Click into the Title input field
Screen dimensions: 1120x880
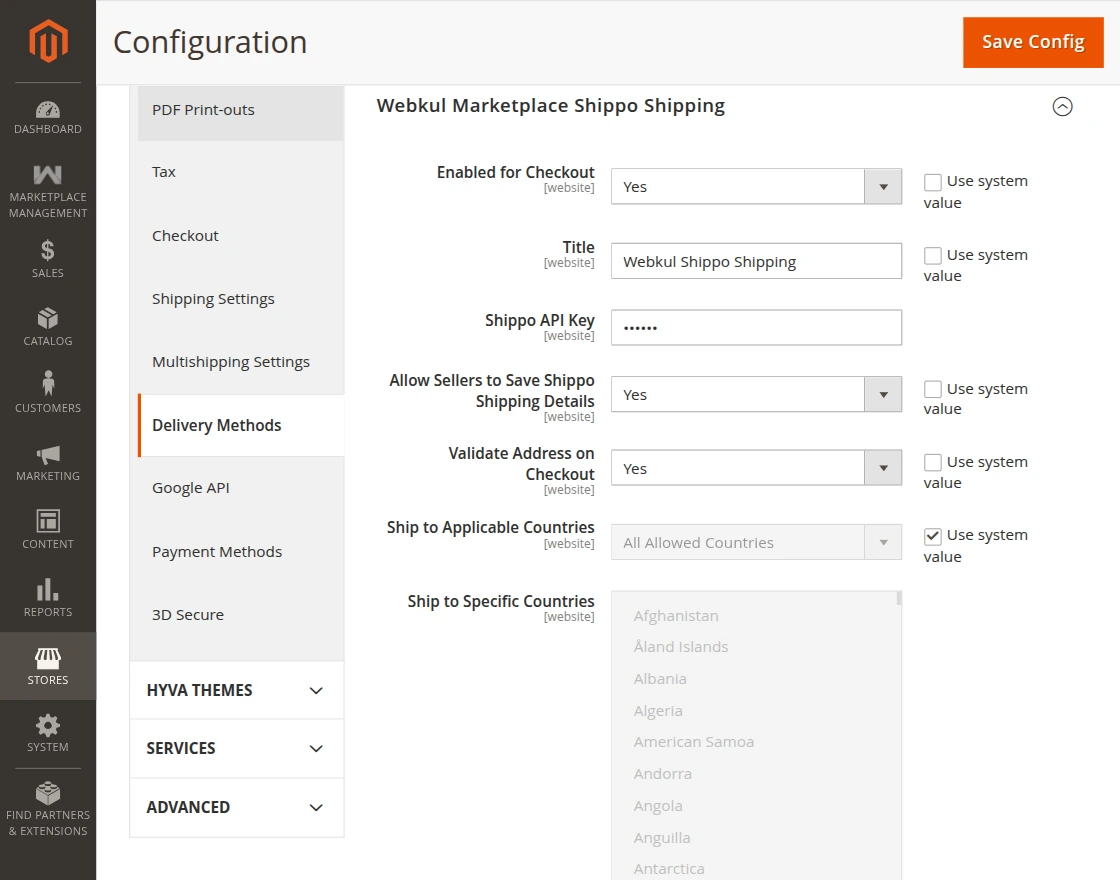click(x=756, y=261)
